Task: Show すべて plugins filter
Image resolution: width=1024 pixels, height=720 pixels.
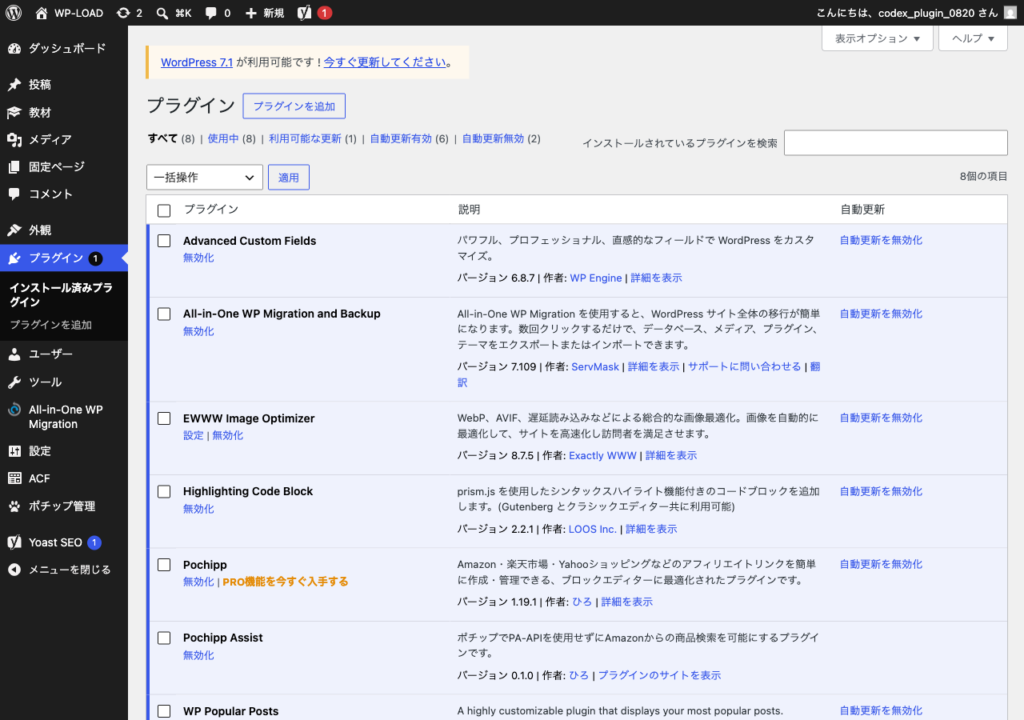Action: click(163, 139)
